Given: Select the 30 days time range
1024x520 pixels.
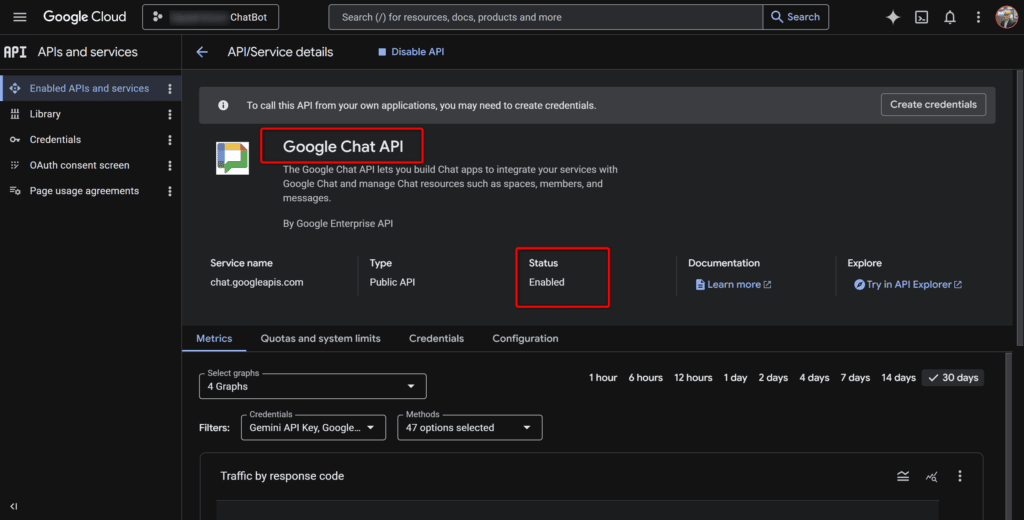Looking at the screenshot, I should coord(953,378).
